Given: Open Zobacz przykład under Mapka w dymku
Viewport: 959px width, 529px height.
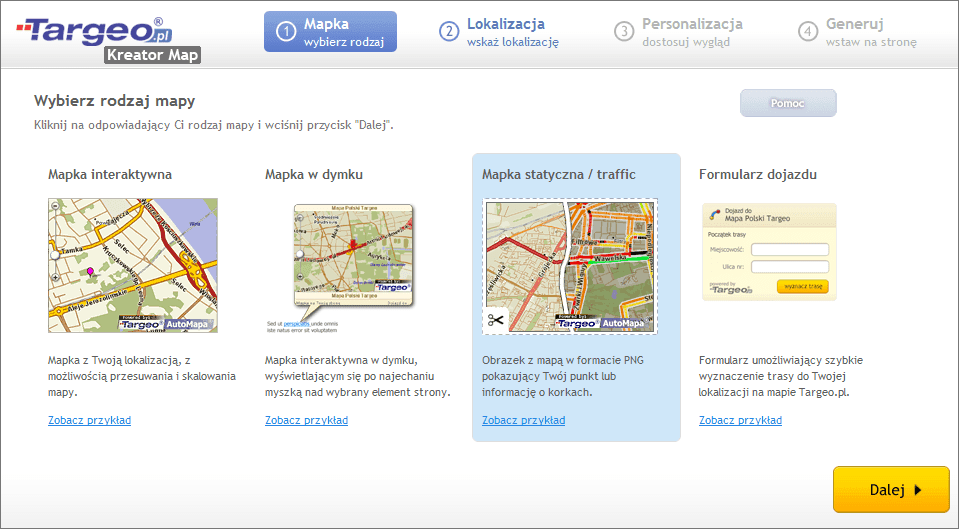Looking at the screenshot, I should coord(306,420).
